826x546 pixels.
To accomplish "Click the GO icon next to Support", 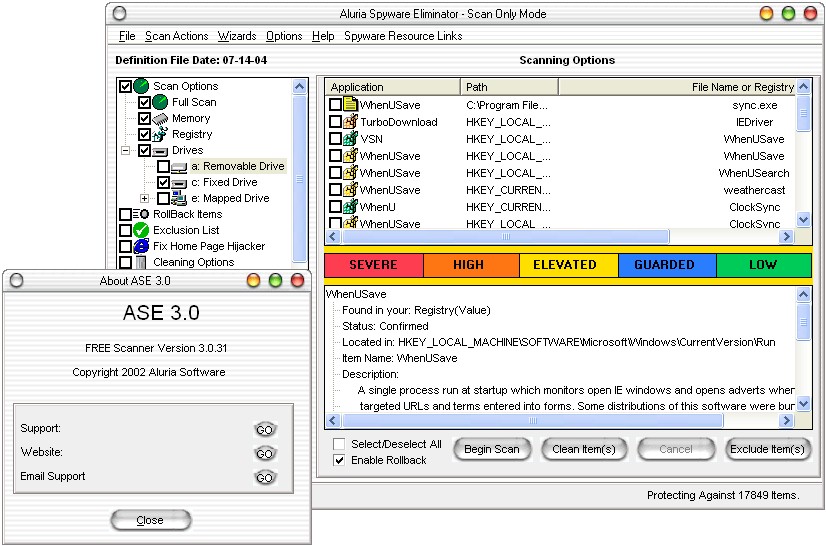I will 264,430.
